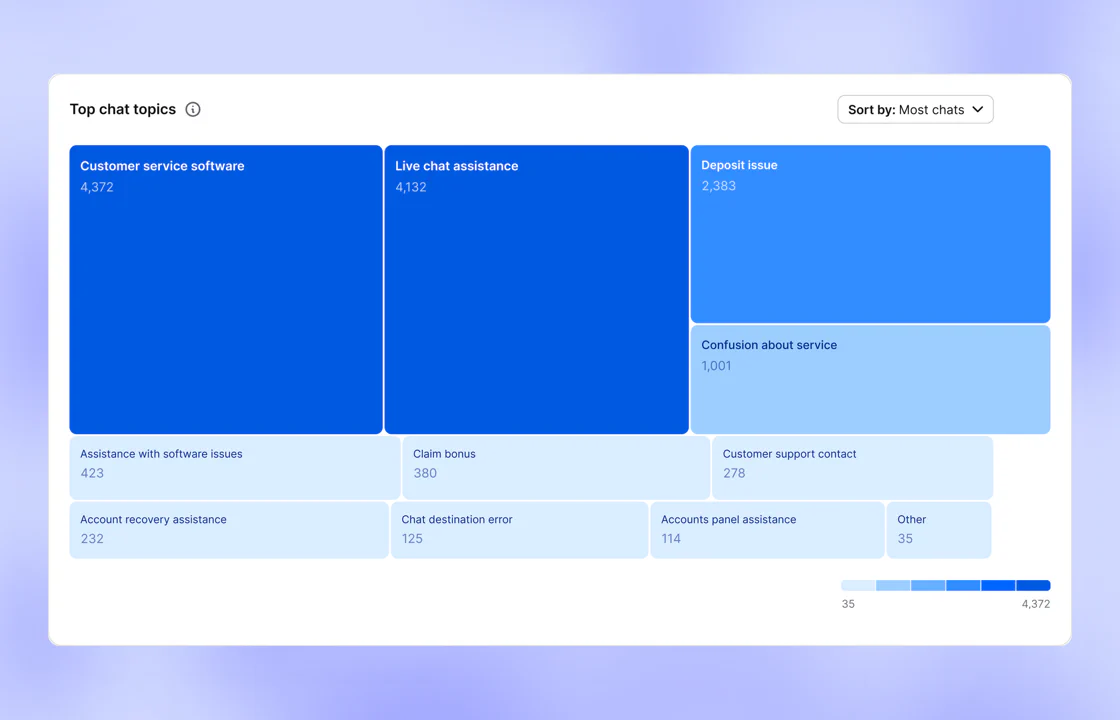Select the Live chat assistance tile
1120x720 pixels.
pyautogui.click(x=536, y=289)
